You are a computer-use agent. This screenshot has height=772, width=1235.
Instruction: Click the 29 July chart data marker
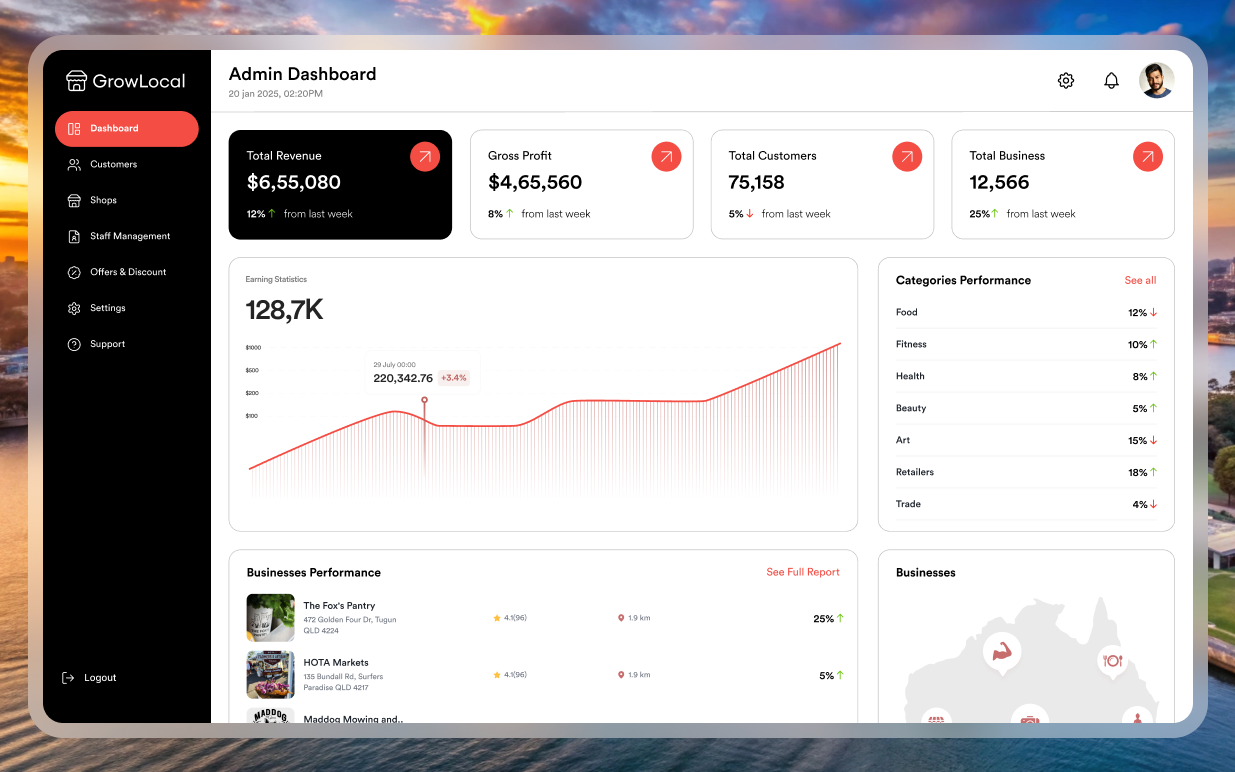pyautogui.click(x=424, y=400)
